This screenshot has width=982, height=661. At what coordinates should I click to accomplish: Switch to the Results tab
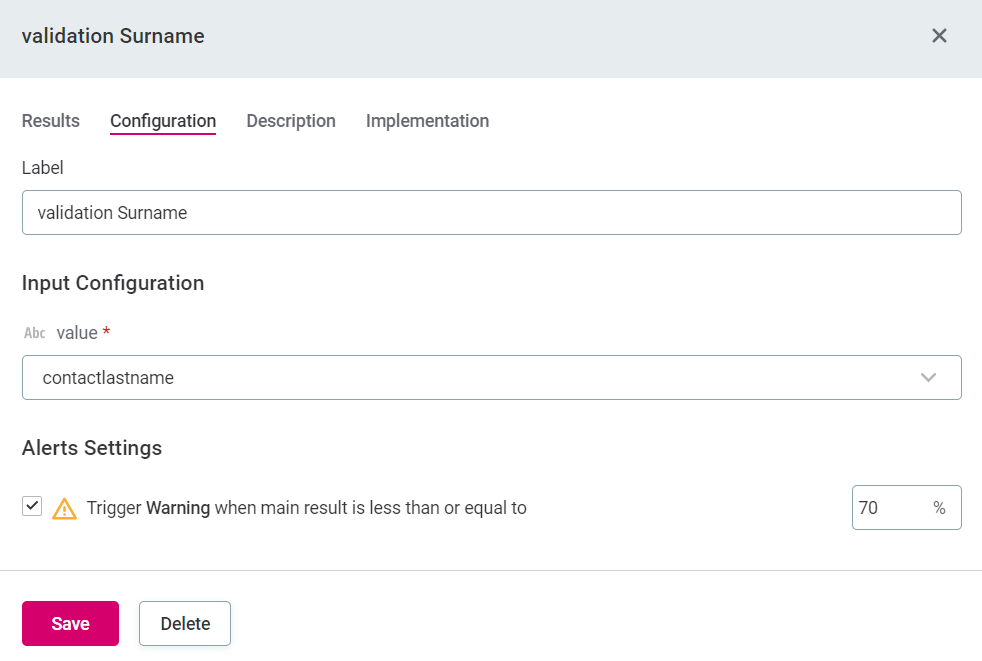[51, 121]
